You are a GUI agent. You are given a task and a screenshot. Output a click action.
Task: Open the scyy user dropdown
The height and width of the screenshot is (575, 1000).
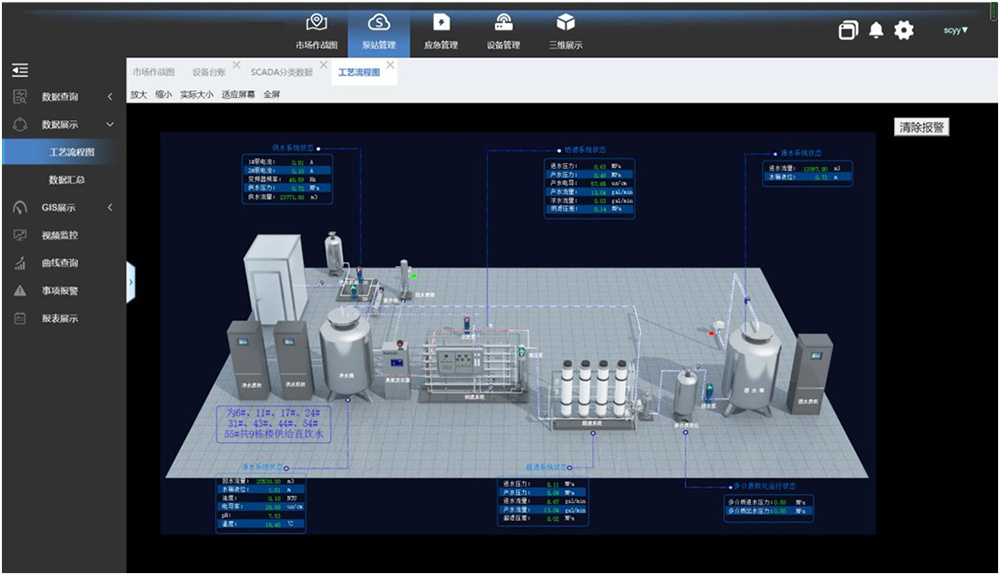[956, 30]
